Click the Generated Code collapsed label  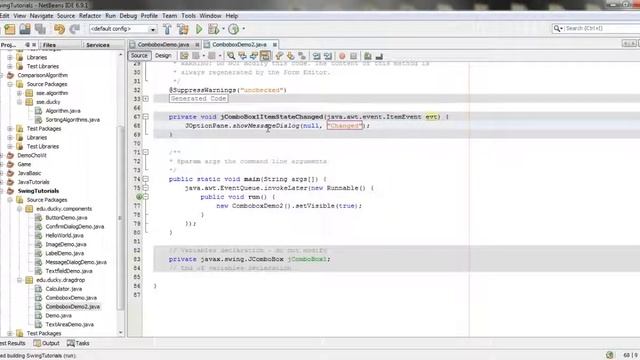198,99
